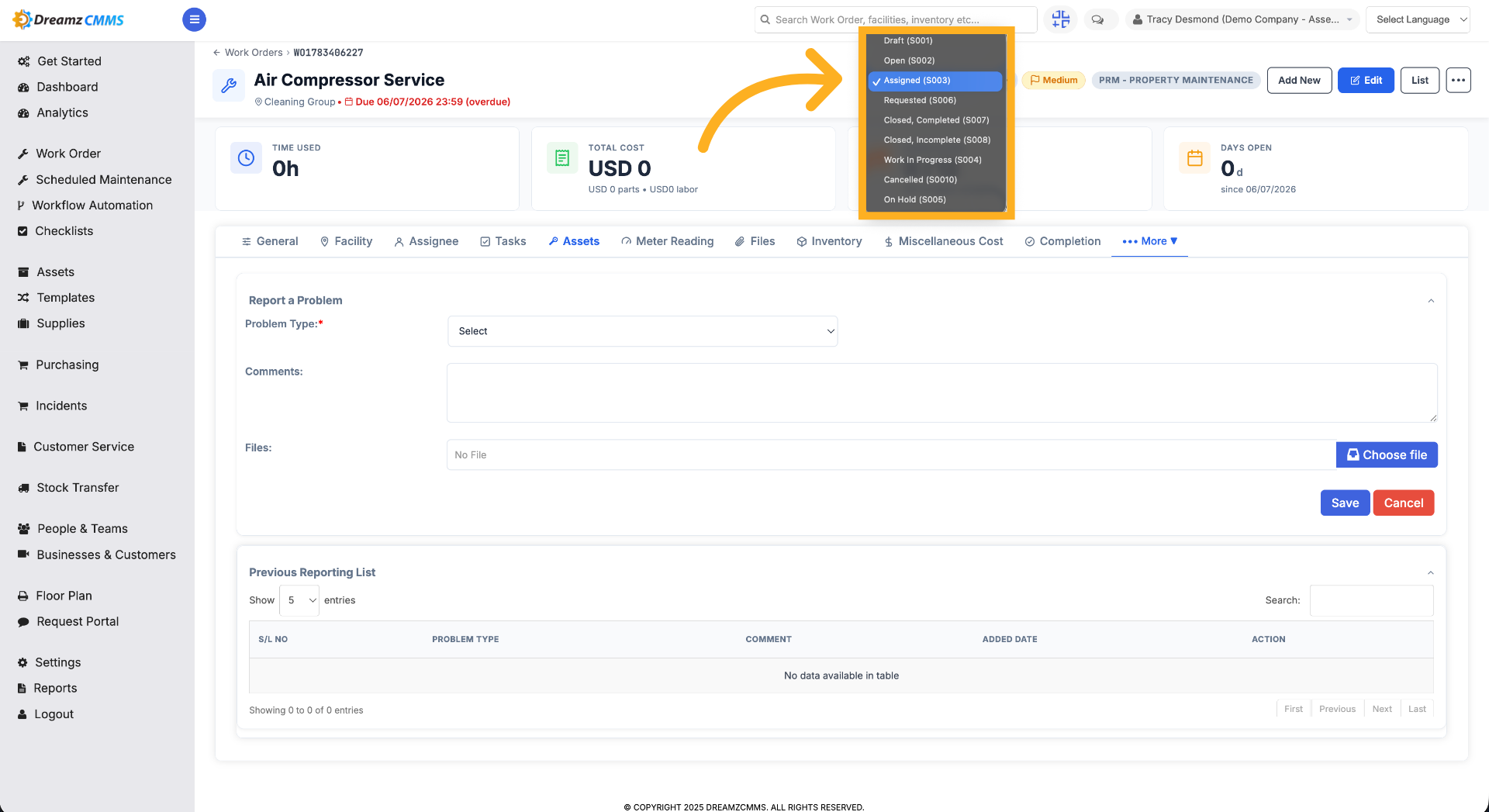Screen dimensions: 1489x812
Task: Click the Settings gear icon in sidebar
Action: click(22, 662)
